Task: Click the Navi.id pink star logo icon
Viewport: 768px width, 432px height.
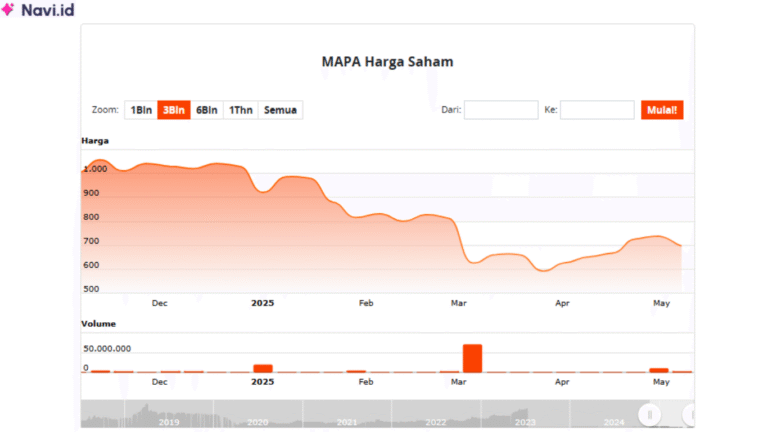Action: pos(8,9)
